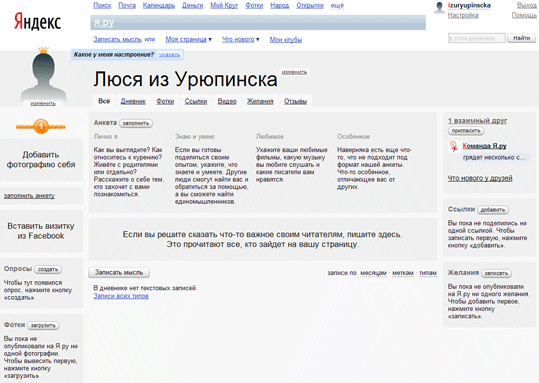Click Выход to log out

coord(527,5)
